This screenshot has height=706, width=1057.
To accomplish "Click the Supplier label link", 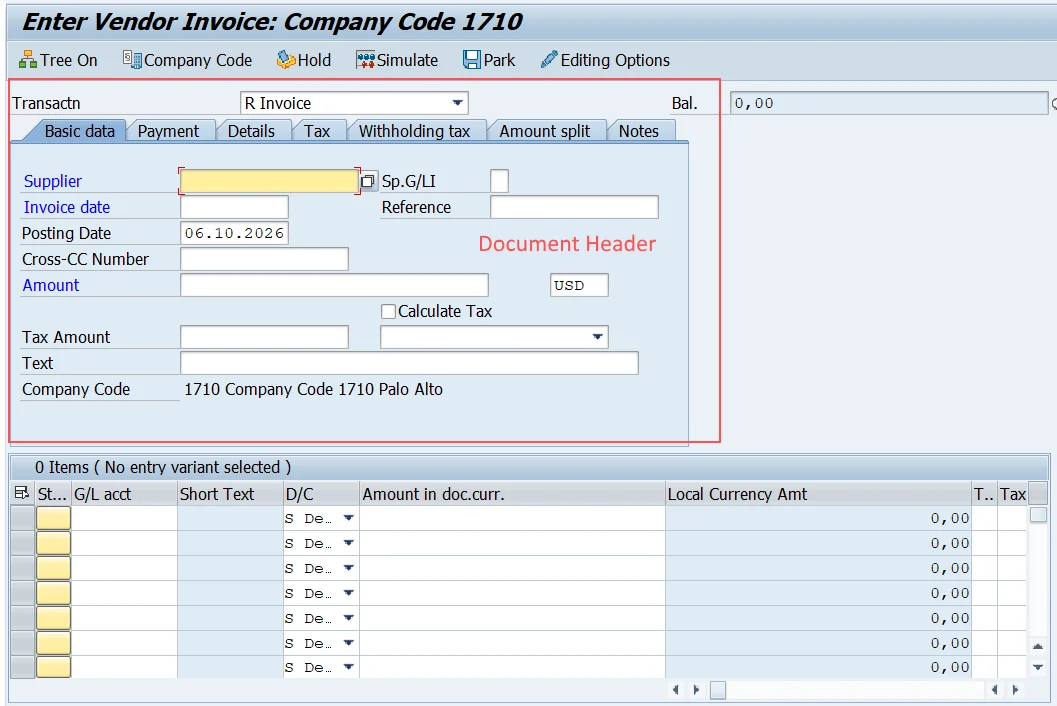I will 53,181.
